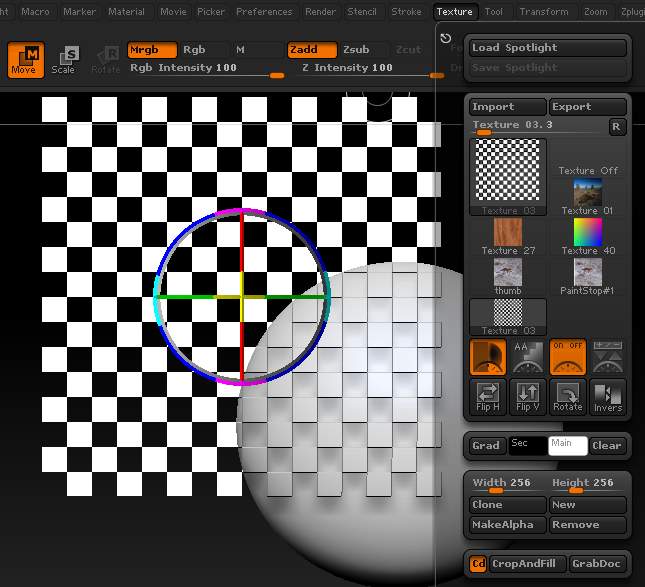Open the Marker menu
The image size is (645, 587).
tap(79, 12)
